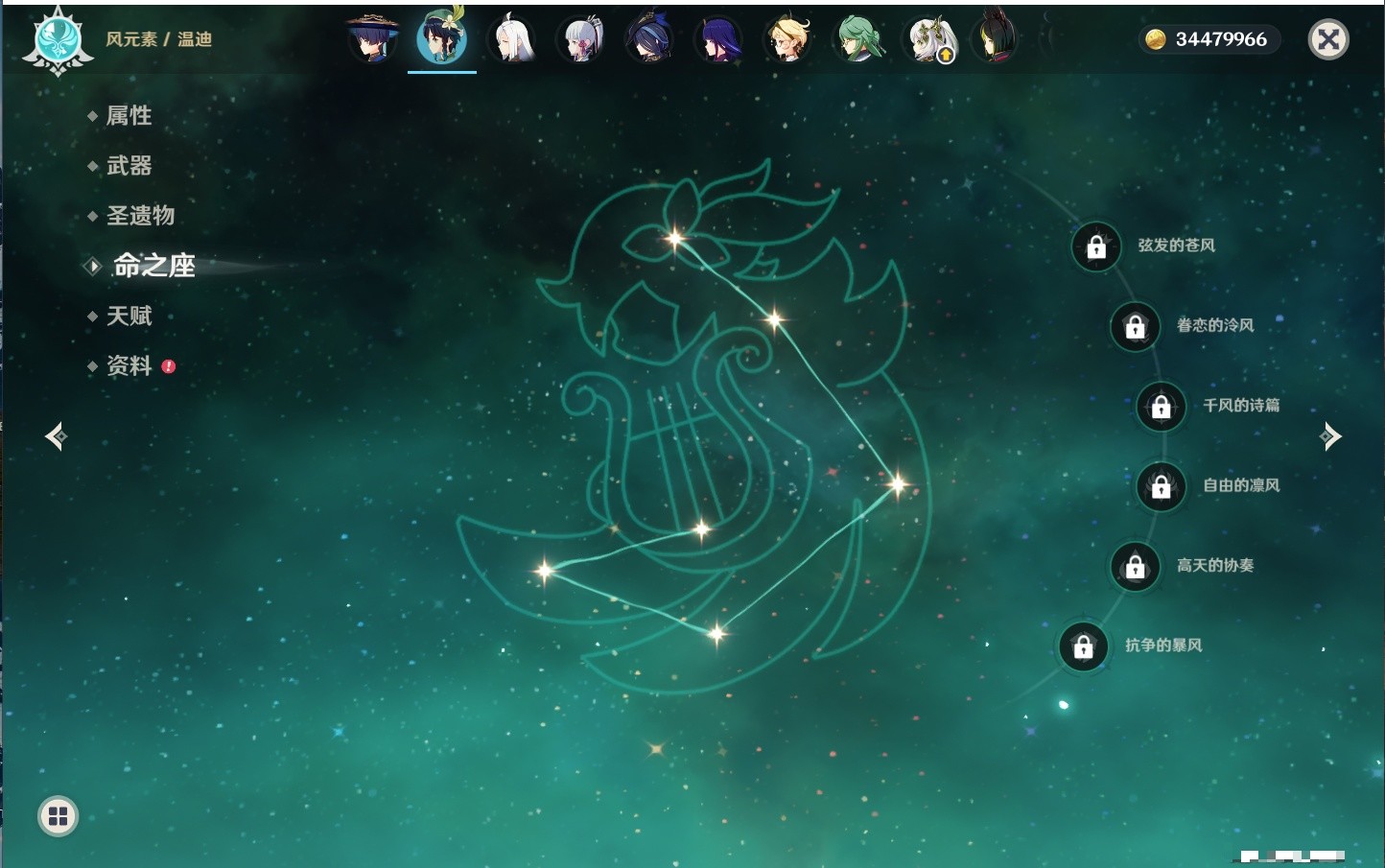Choose the dark blue-haired portrait with tricorn hat
The image size is (1385, 868).
[649, 39]
